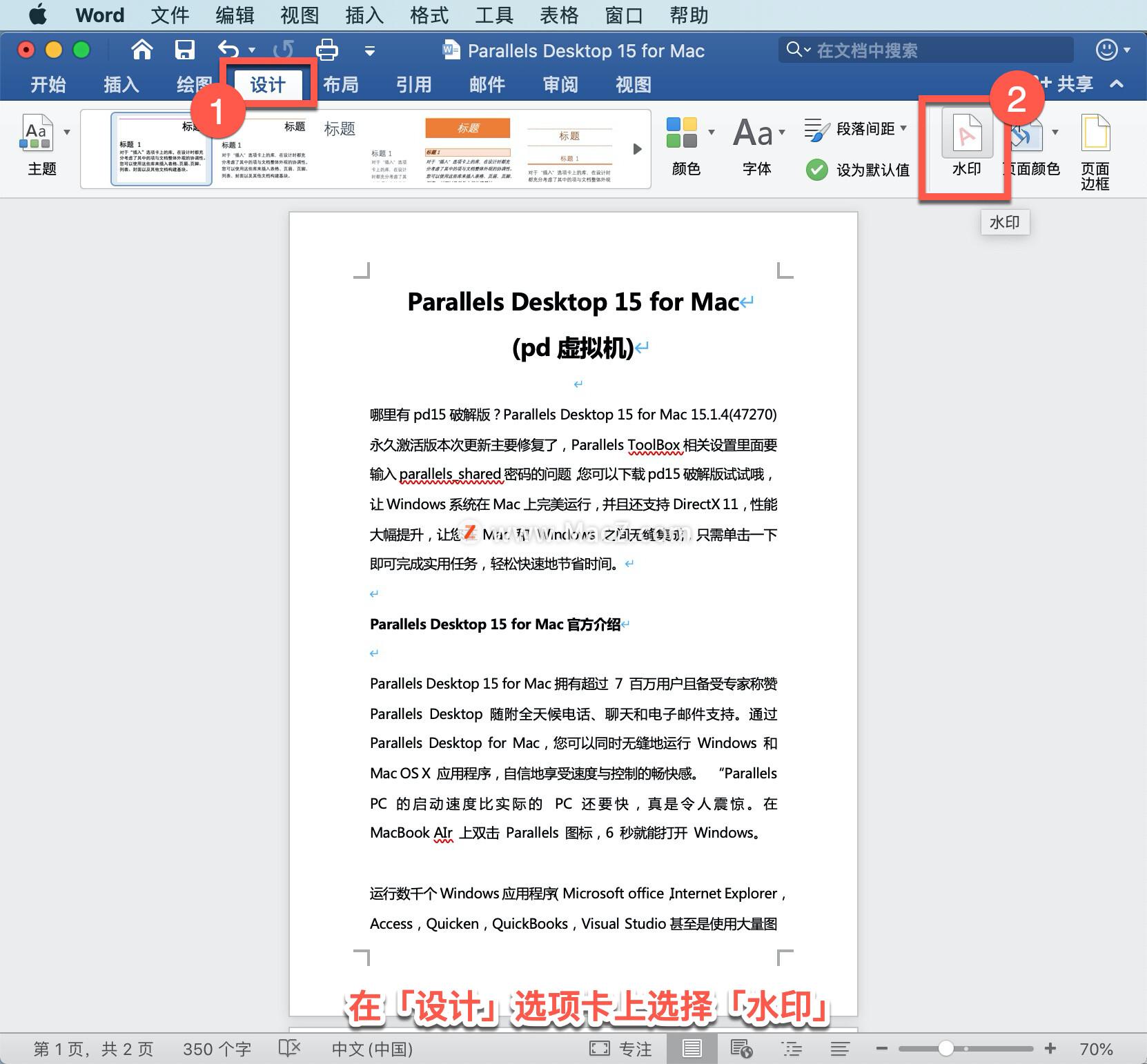Open the Print icon in toolbar
Viewport: 1147px width, 1064px height.
(x=326, y=50)
